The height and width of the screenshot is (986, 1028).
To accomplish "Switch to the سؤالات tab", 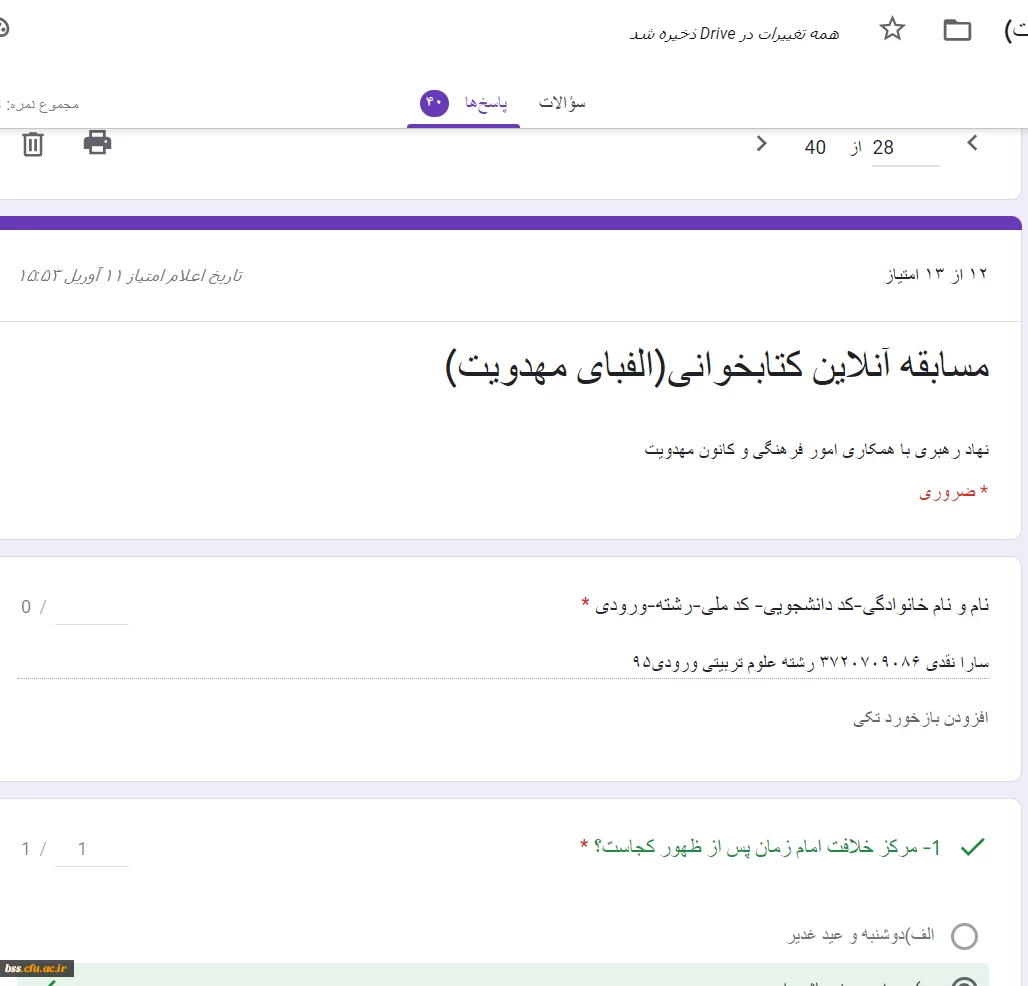I will coord(562,103).
